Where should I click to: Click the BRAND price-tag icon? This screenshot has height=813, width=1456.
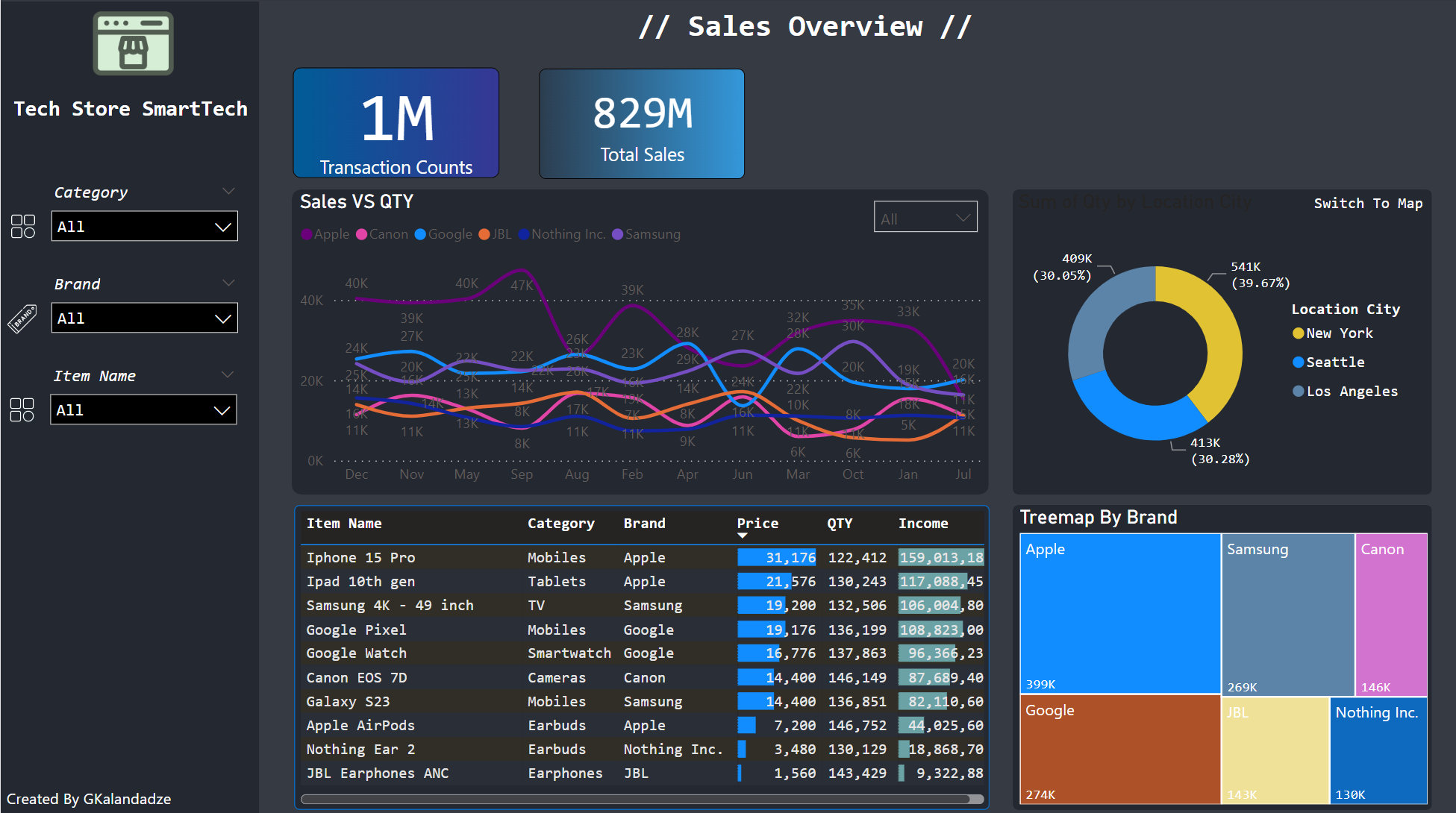[x=22, y=317]
